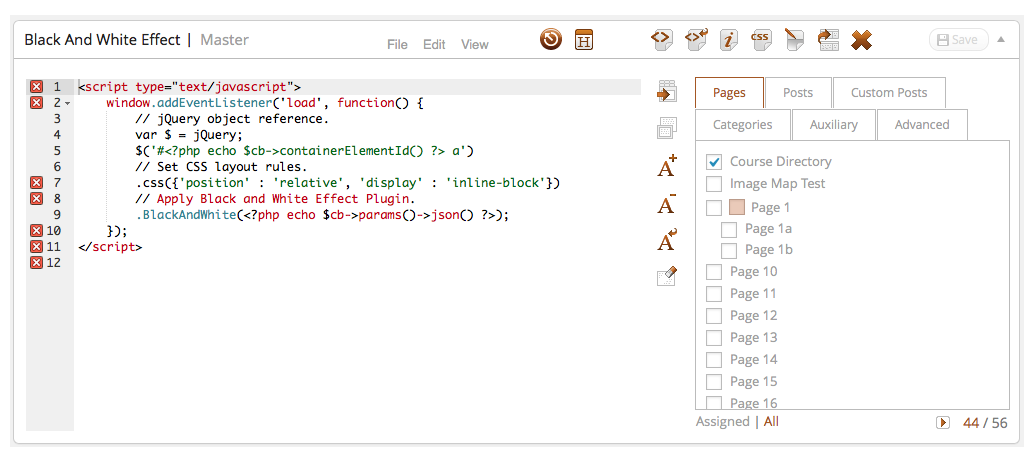This screenshot has height=462, width=1034.
Task: Click the .BlackAndWhite code line
Action: (x=323, y=215)
